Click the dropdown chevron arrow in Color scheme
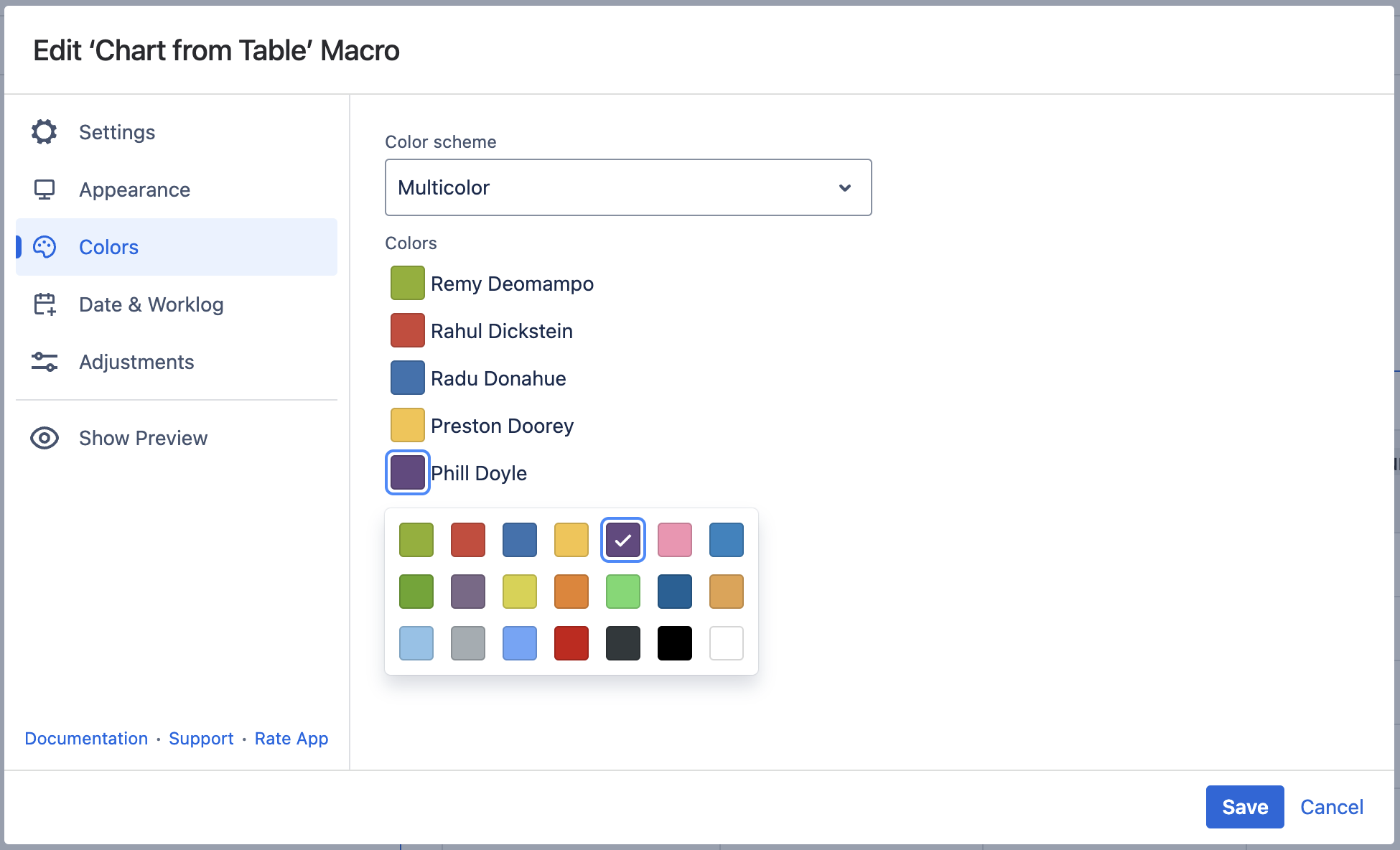 (x=845, y=187)
